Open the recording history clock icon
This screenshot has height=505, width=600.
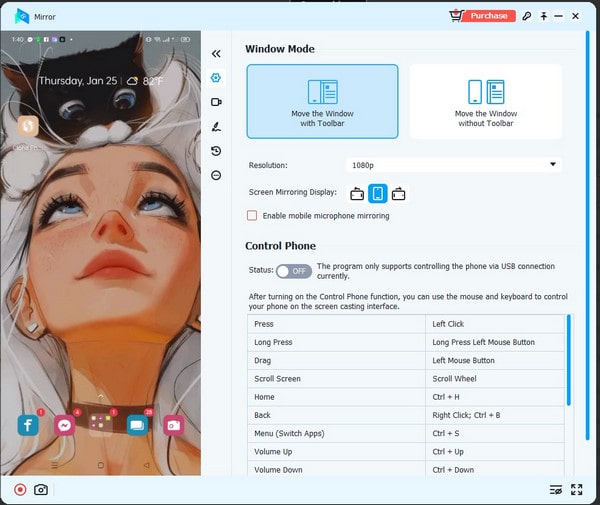(x=216, y=151)
